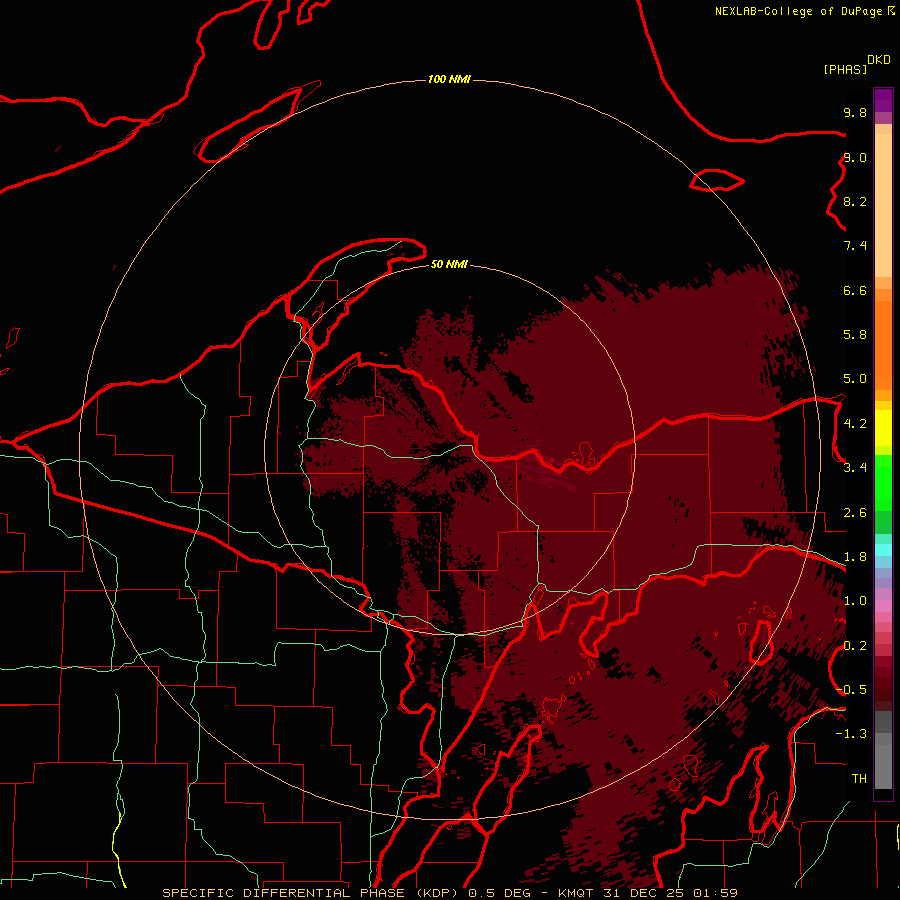900x900 pixels.
Task: Select the 2.6 scale value
Action: (x=855, y=513)
